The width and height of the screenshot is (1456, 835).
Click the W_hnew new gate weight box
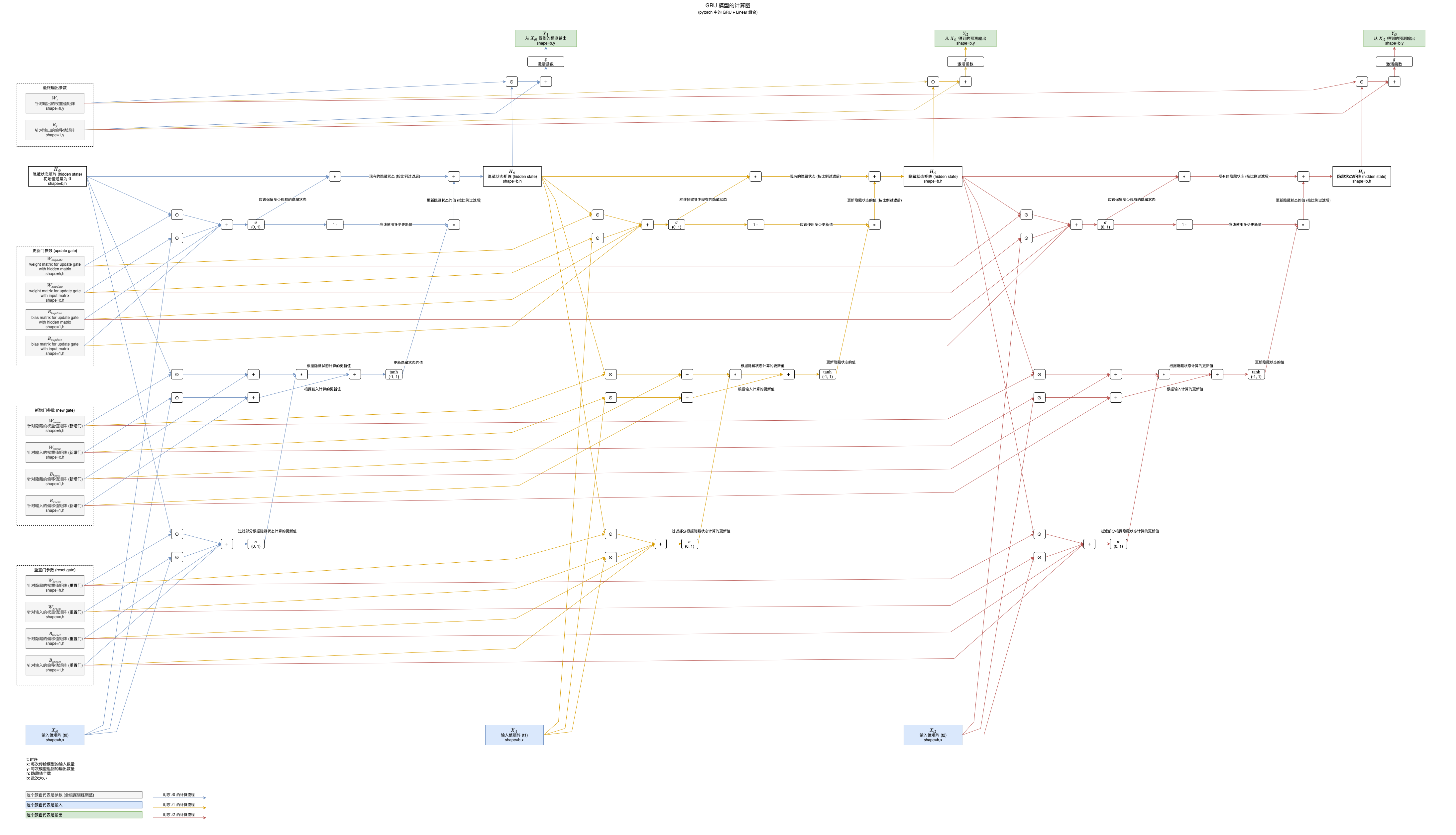click(55, 426)
